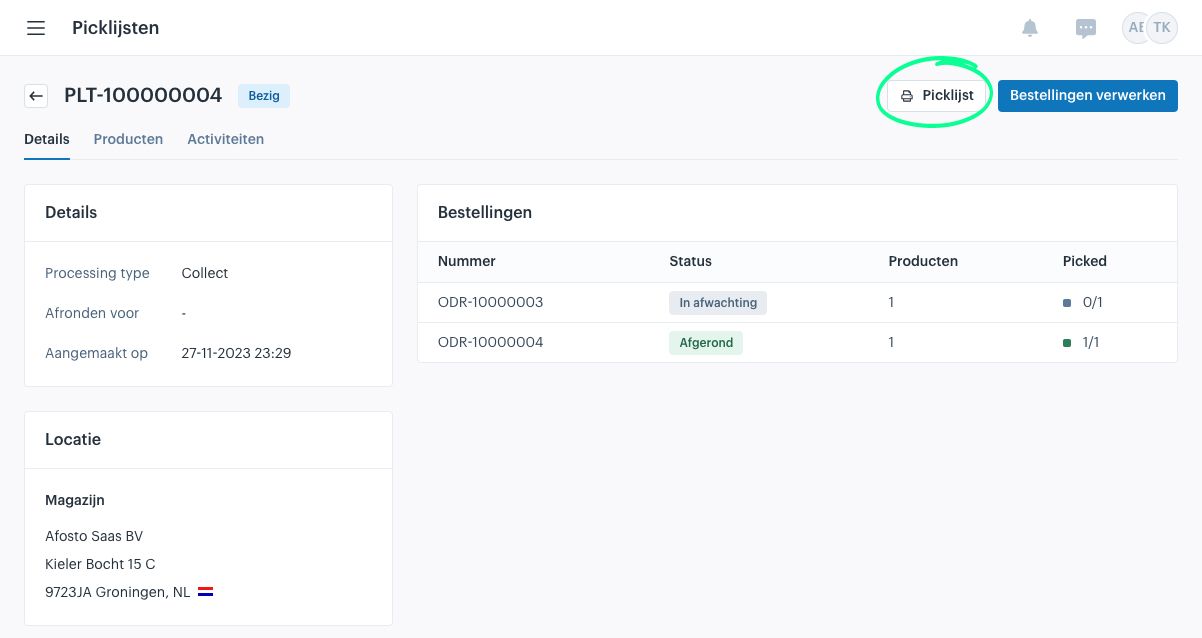Click the Afgerond status badge
Screen dimensions: 1202x638
[x=705, y=342]
